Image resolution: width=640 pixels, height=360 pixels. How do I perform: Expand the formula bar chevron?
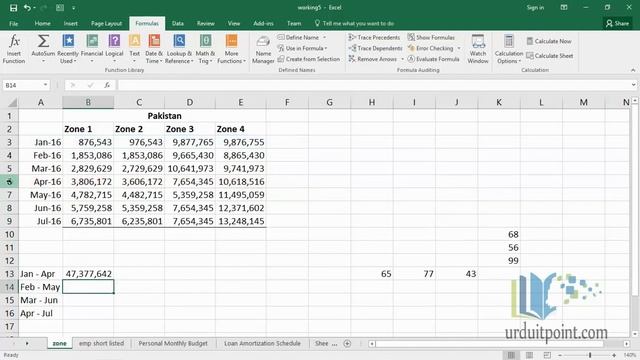pos(633,85)
